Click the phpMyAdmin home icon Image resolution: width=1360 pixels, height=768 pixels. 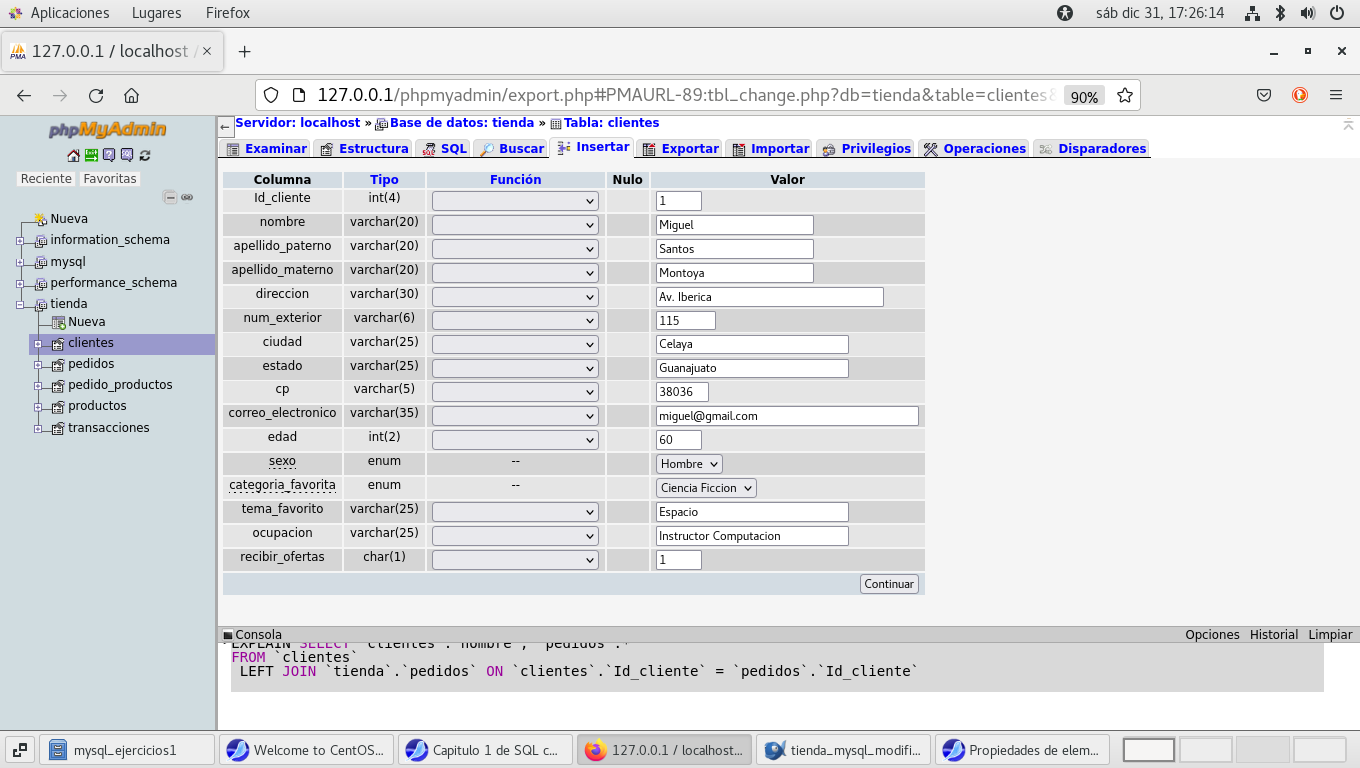click(73, 155)
